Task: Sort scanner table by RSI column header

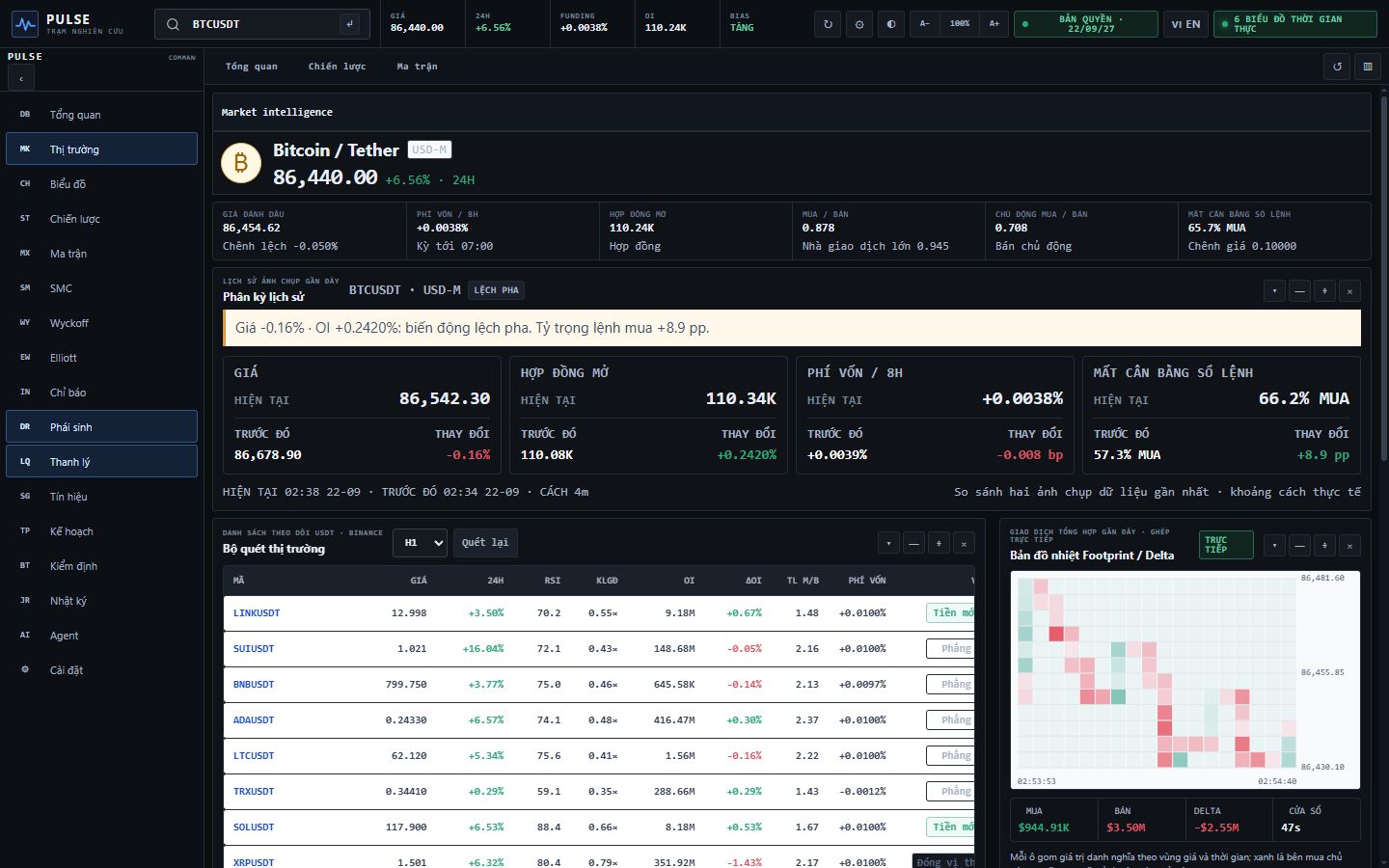Action: pos(552,581)
